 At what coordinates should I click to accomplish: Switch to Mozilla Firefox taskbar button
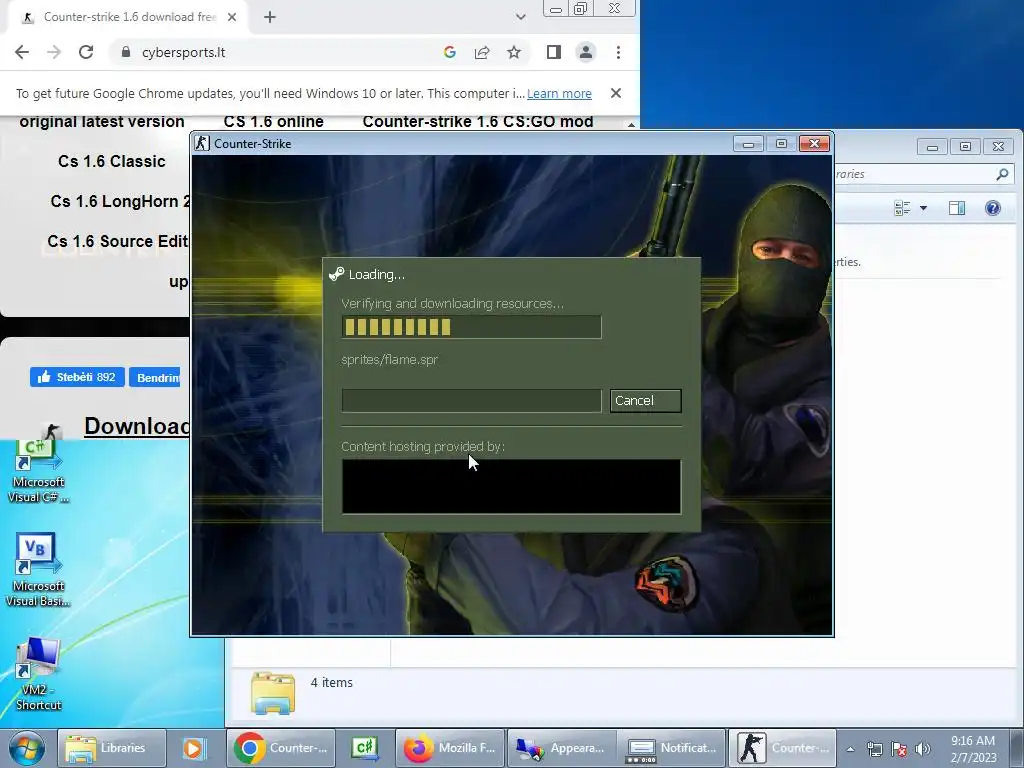[x=450, y=748]
